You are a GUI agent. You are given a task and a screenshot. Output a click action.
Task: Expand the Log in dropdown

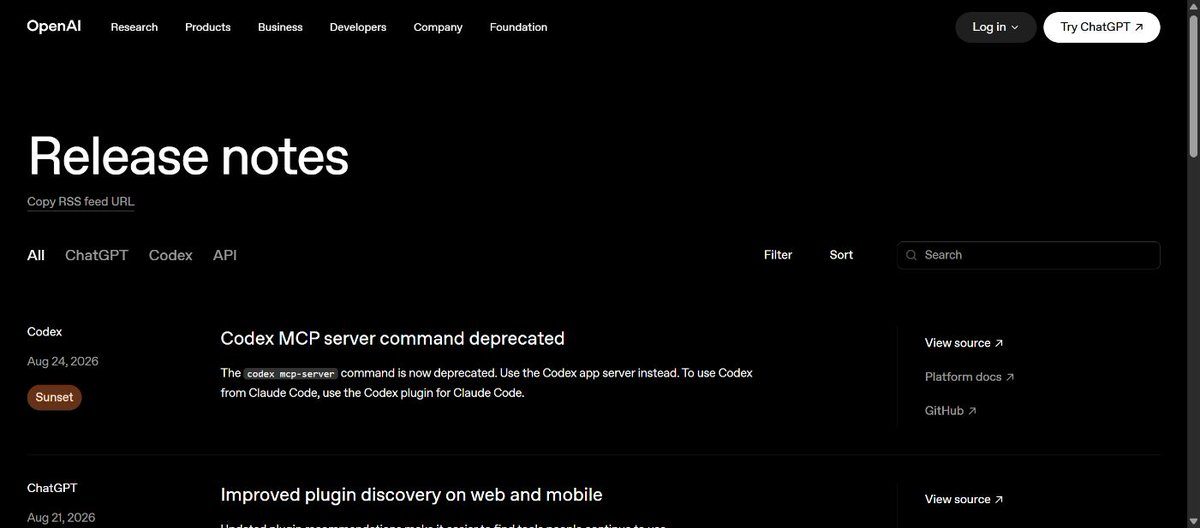coord(996,27)
